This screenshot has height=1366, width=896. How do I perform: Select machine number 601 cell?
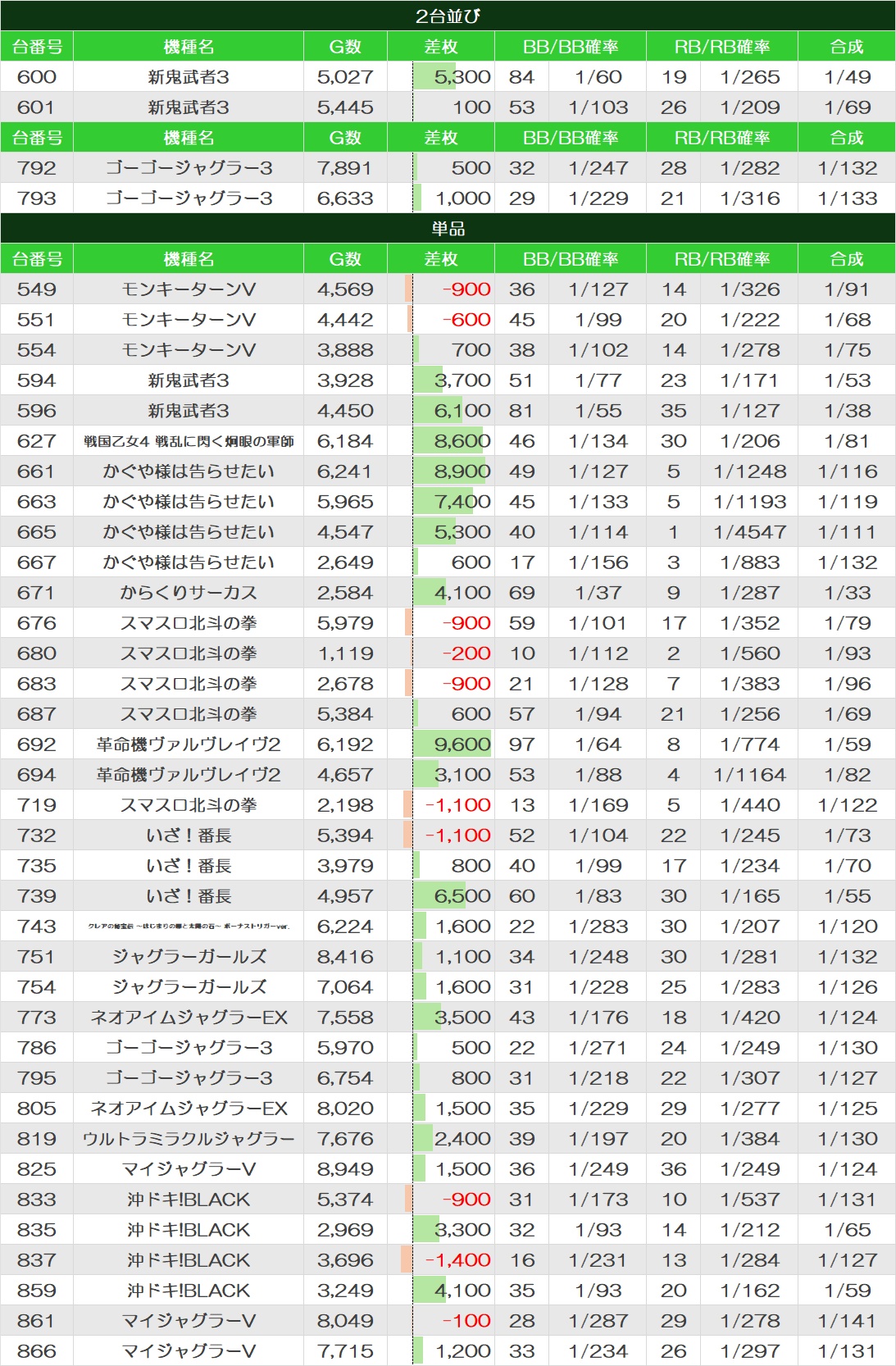[37, 107]
